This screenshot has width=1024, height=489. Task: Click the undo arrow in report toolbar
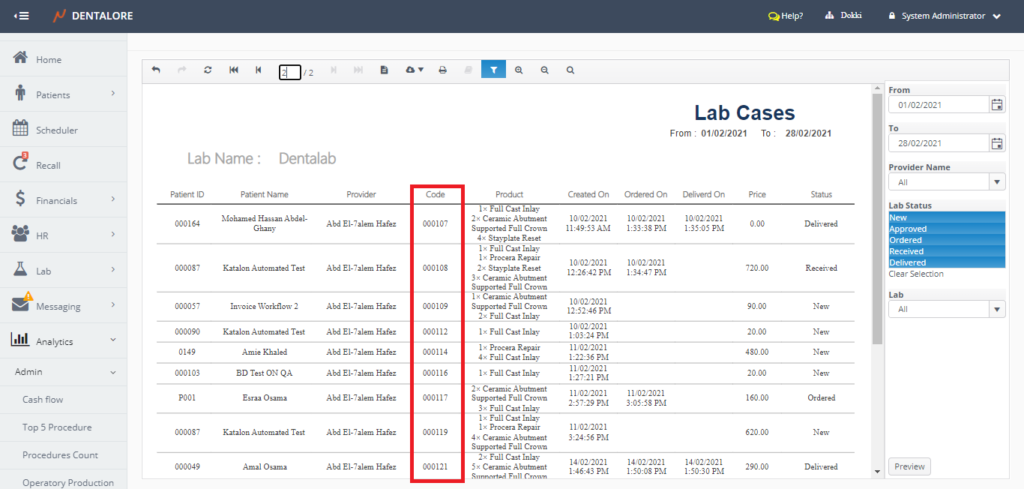156,71
